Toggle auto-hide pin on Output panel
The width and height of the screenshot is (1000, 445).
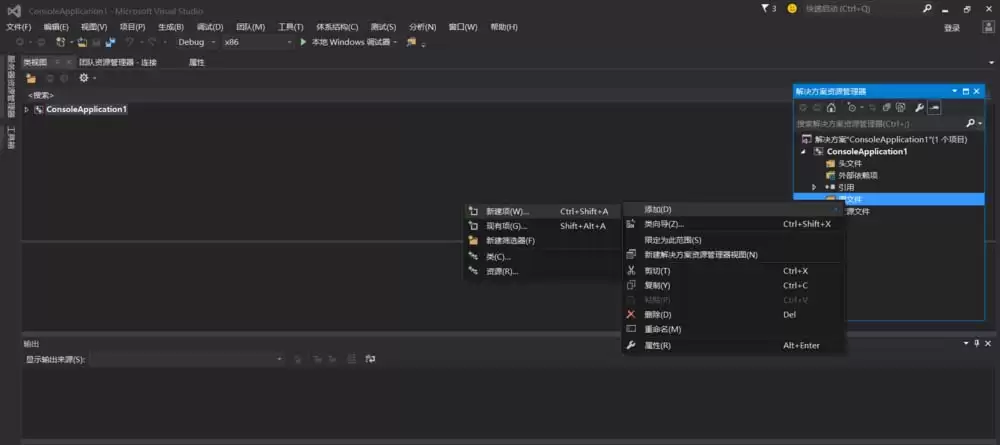(976, 344)
